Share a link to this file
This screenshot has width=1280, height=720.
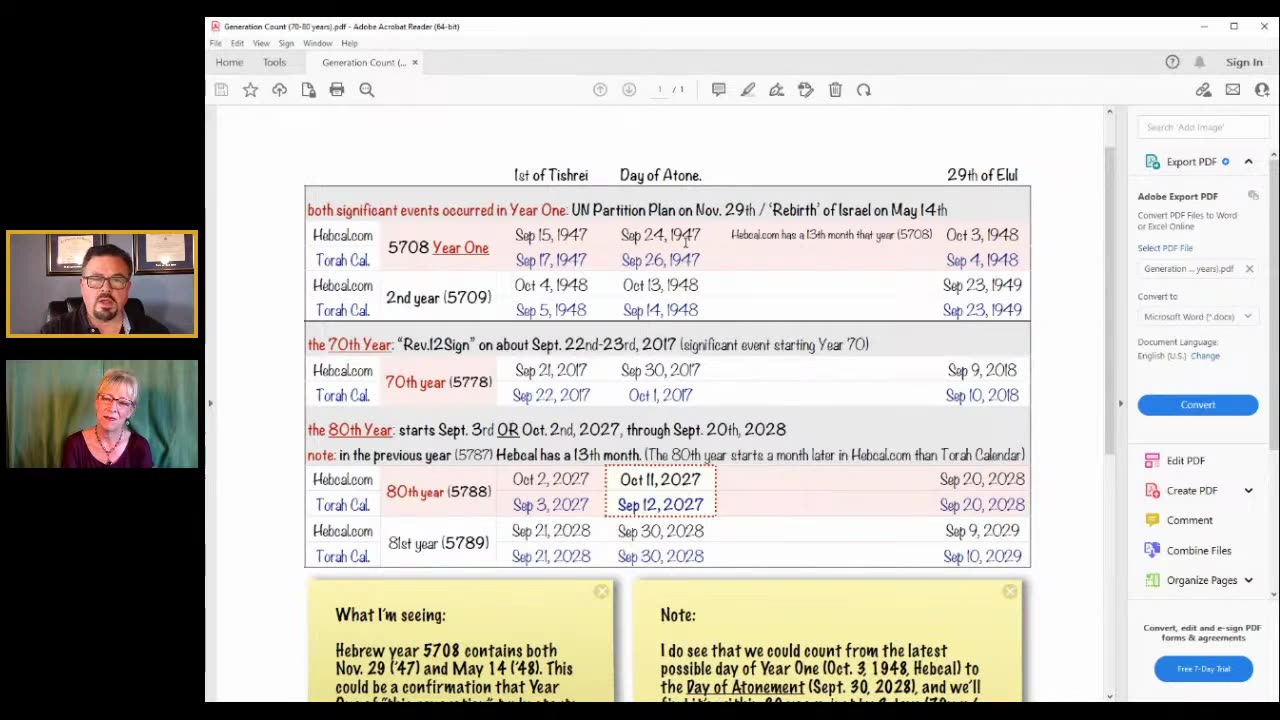tap(1204, 90)
